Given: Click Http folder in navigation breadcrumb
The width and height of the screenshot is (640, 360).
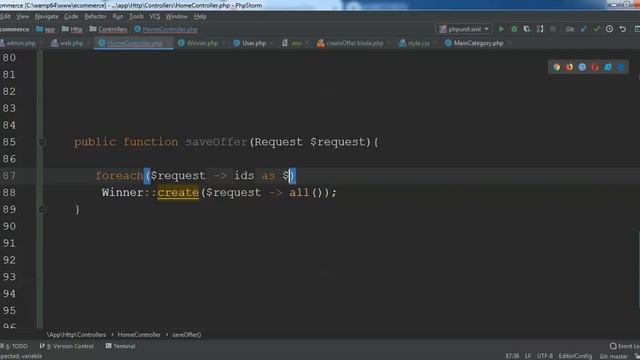Looking at the screenshot, I should [x=72, y=29].
